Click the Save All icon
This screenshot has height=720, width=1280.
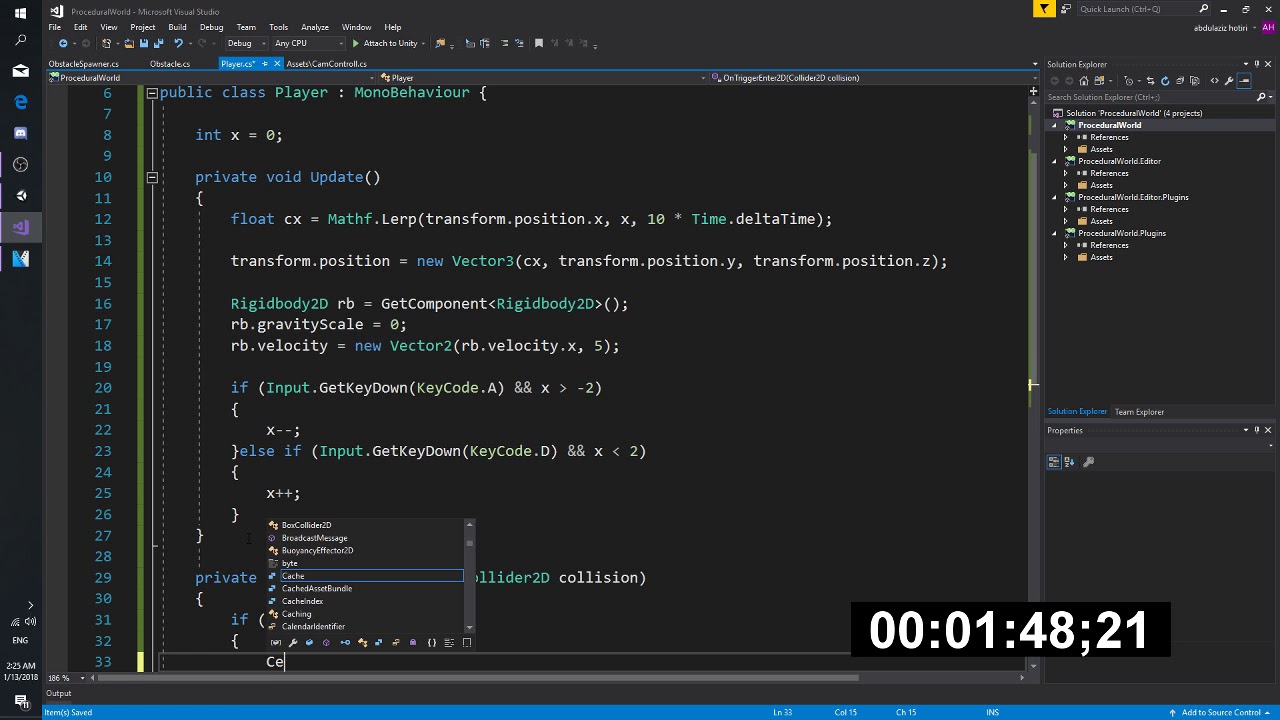coord(158,43)
